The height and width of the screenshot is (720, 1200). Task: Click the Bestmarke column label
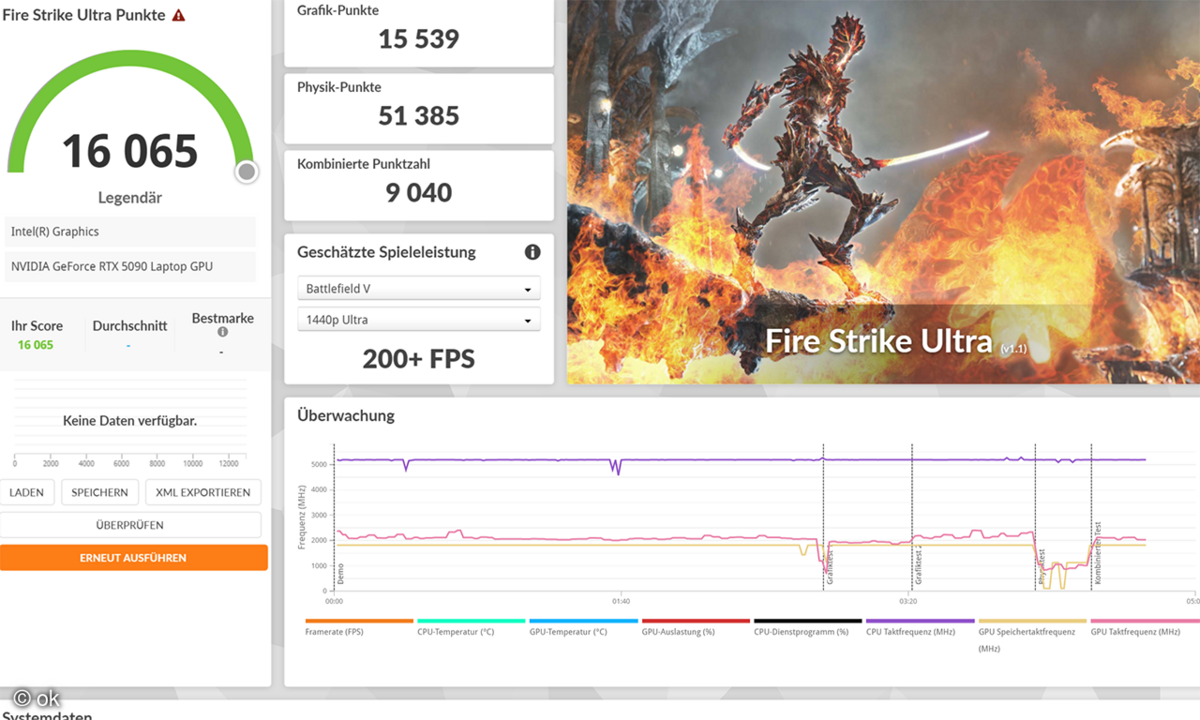click(222, 318)
